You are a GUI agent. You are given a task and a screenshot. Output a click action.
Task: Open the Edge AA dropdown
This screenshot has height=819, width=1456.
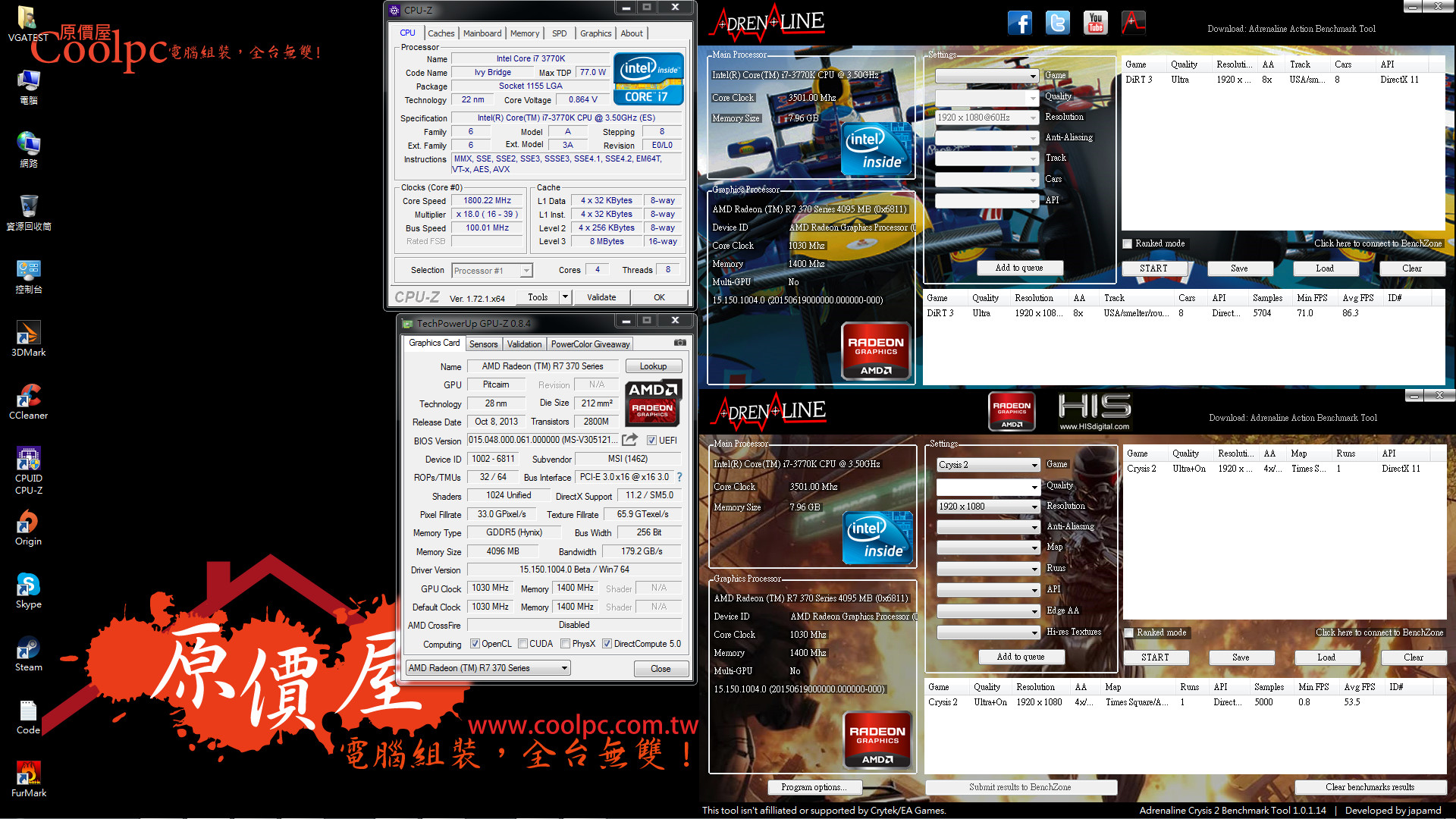click(x=988, y=611)
